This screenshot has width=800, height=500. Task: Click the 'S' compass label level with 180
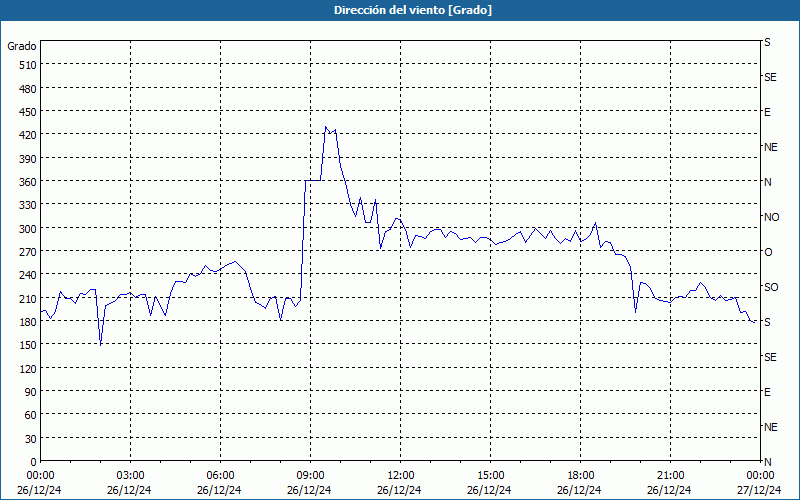coord(767,322)
